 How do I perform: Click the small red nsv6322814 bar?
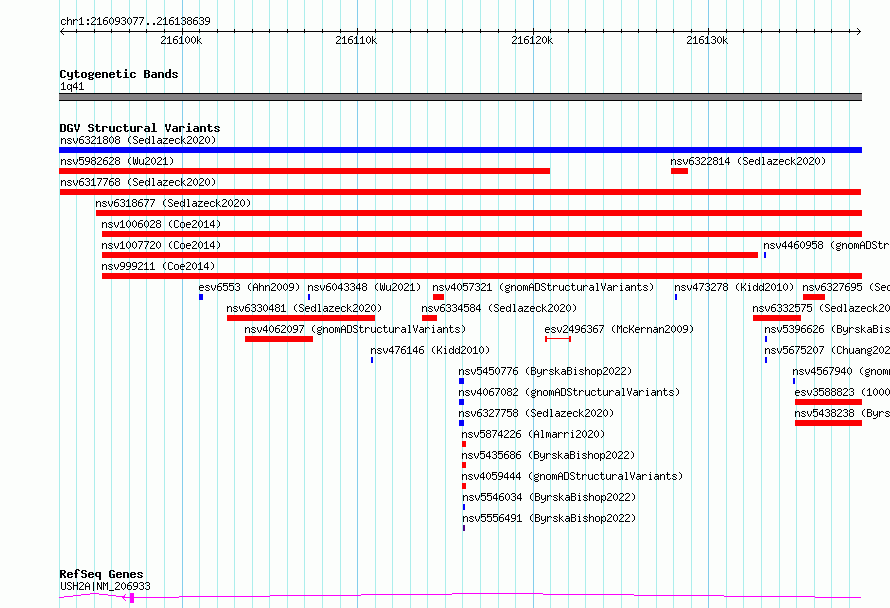679,171
